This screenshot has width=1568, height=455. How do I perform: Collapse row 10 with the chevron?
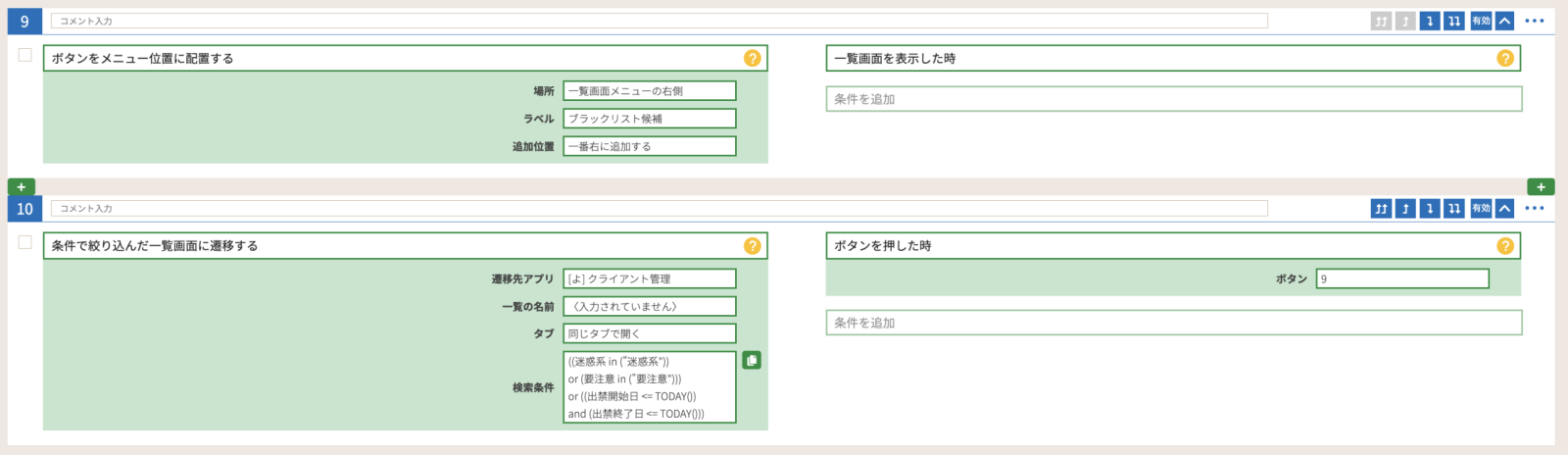point(1504,209)
